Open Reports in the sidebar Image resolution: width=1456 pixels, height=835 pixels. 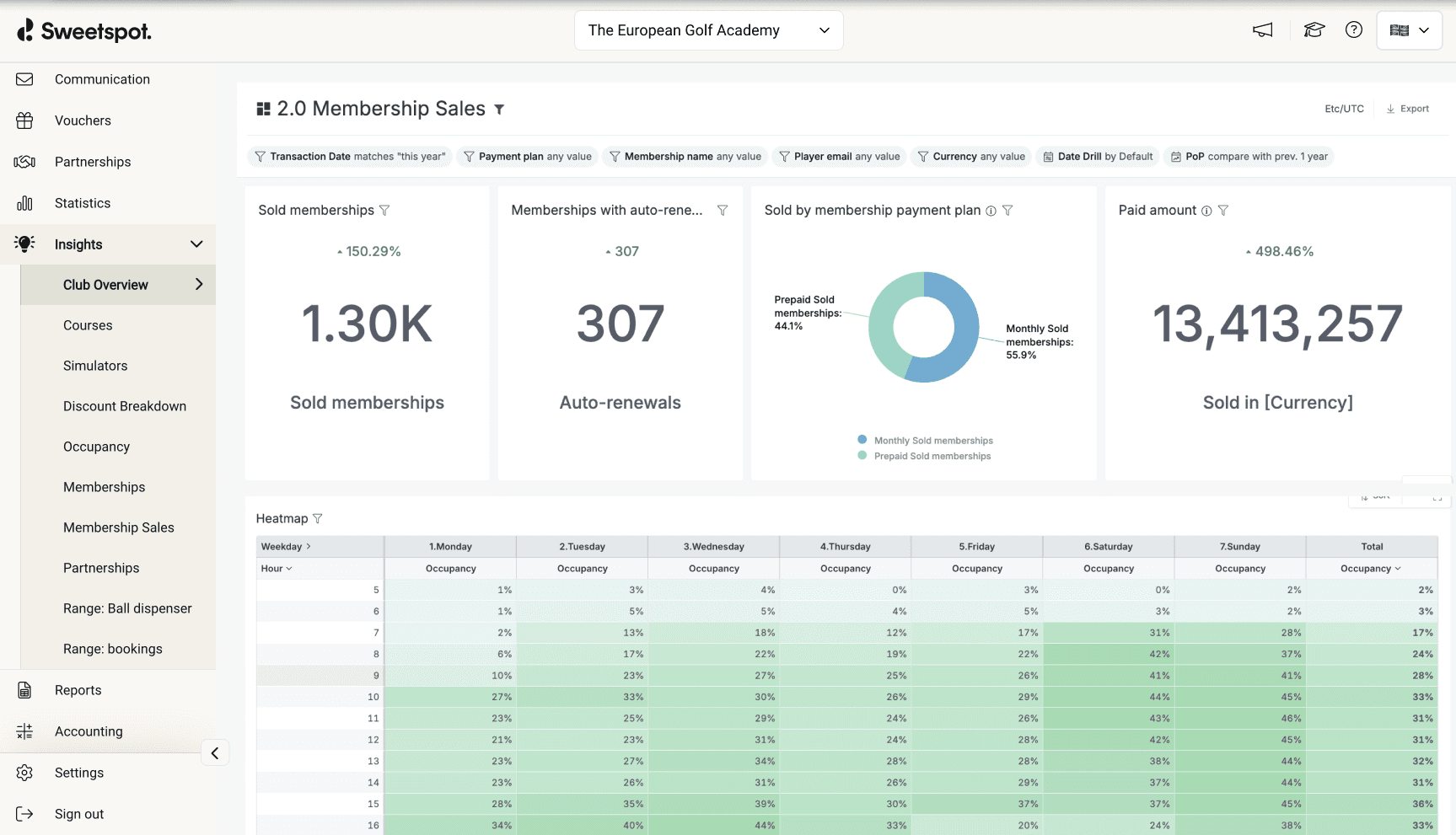[78, 690]
